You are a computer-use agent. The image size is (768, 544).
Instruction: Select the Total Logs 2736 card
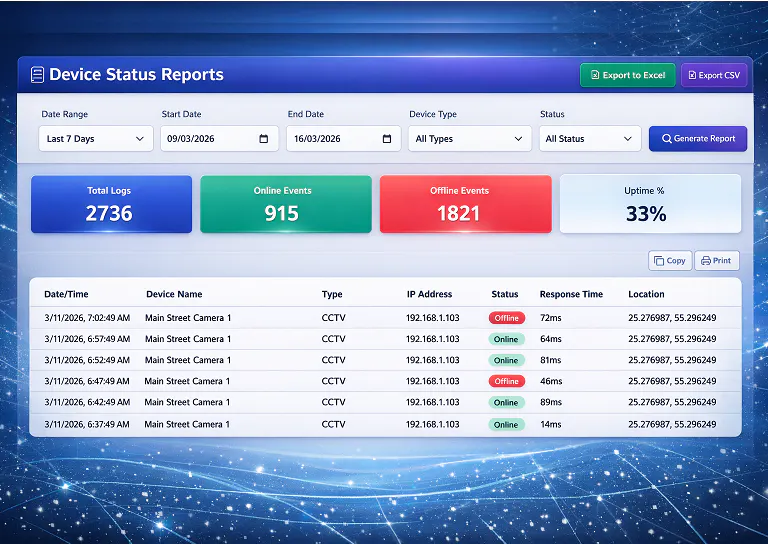pos(111,204)
